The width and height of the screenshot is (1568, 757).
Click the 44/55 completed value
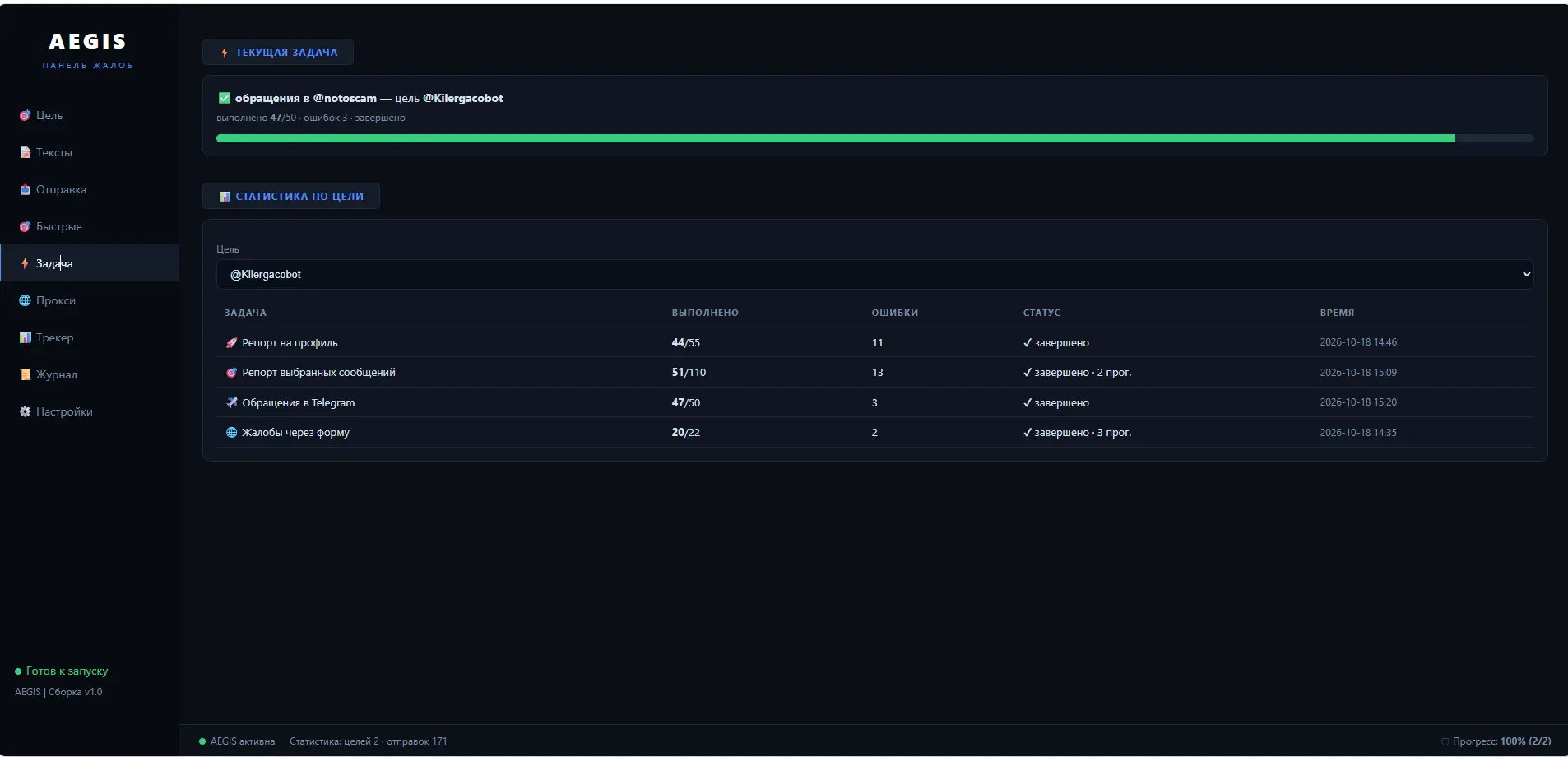[x=686, y=343]
